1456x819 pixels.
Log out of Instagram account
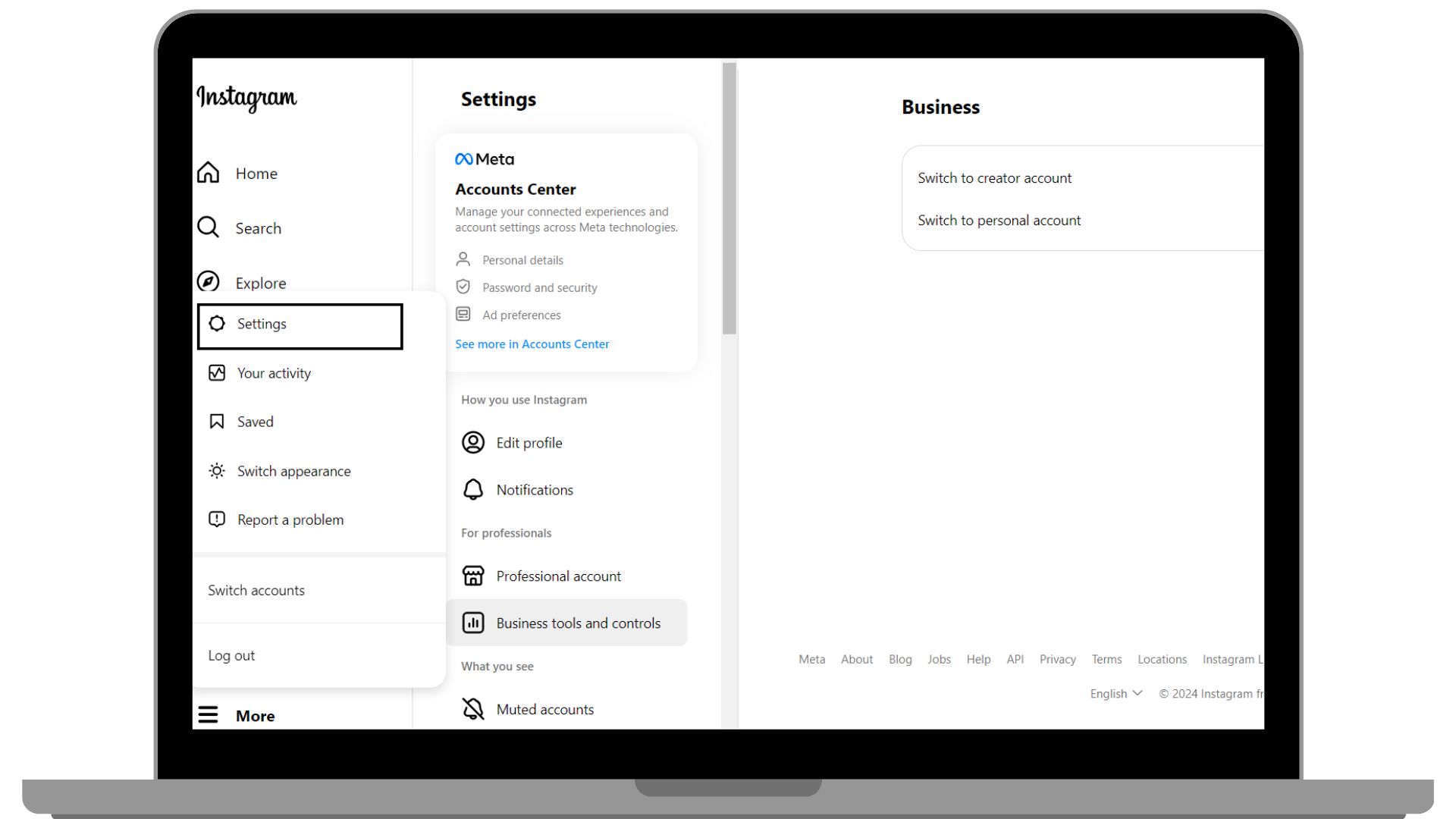click(x=231, y=655)
